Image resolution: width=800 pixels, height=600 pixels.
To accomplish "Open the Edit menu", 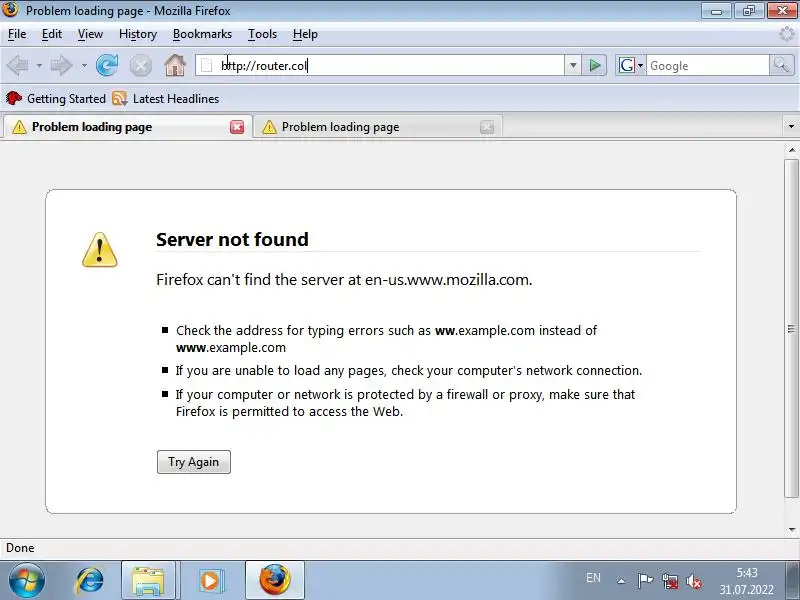I will (52, 34).
